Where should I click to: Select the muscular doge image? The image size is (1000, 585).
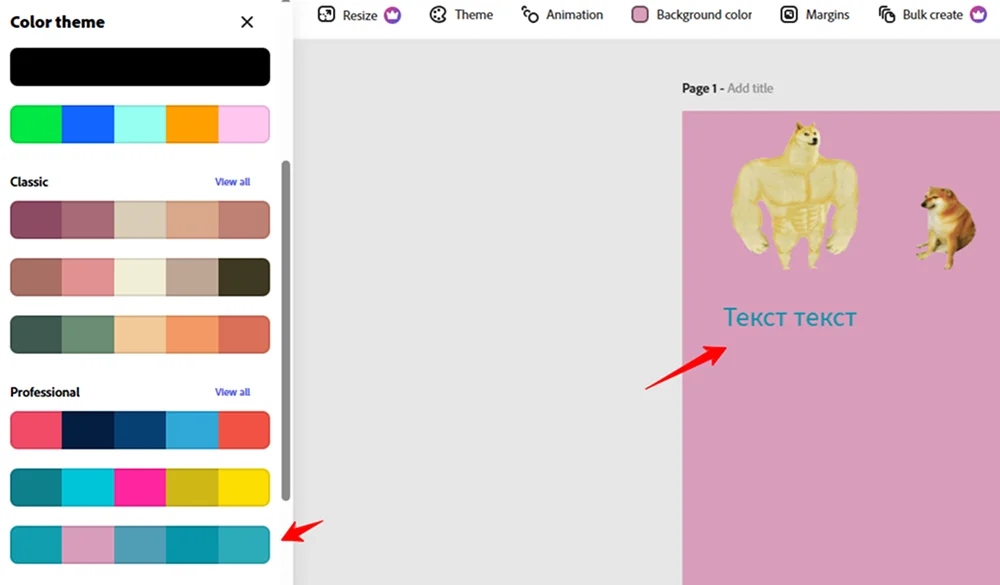click(x=794, y=195)
